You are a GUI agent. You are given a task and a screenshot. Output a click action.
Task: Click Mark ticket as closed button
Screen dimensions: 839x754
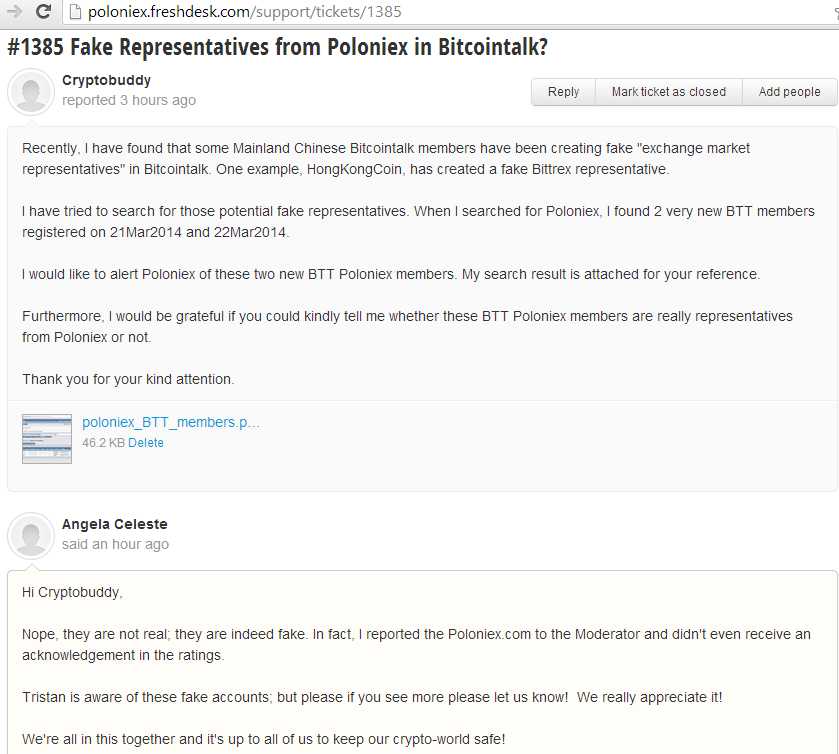[x=669, y=92]
